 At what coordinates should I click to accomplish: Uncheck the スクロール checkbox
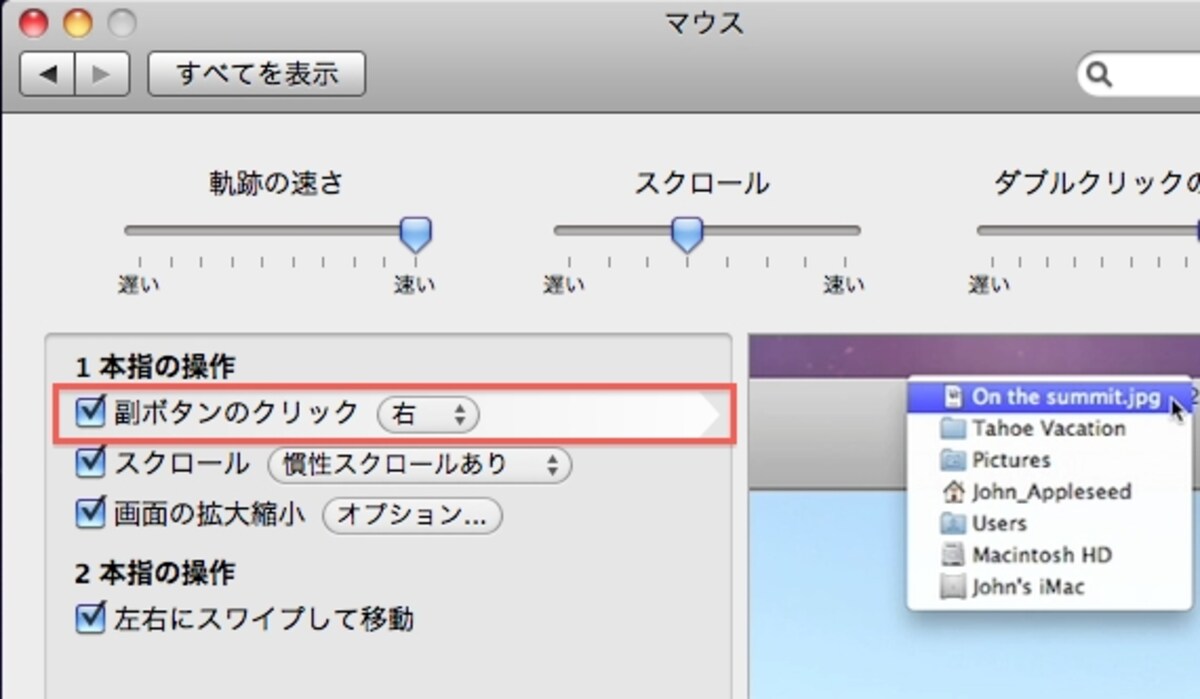pyautogui.click(x=91, y=463)
